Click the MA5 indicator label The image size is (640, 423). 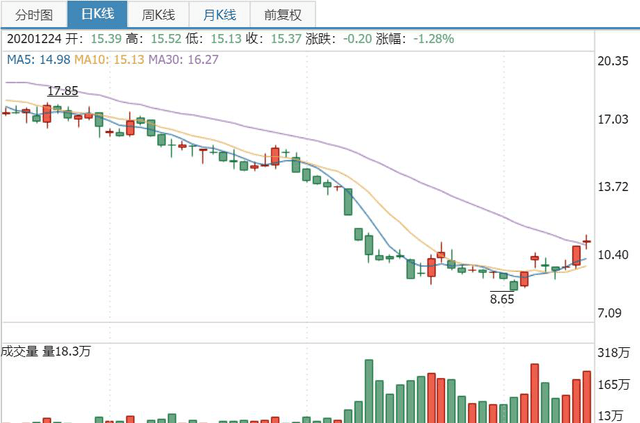(x=38, y=60)
